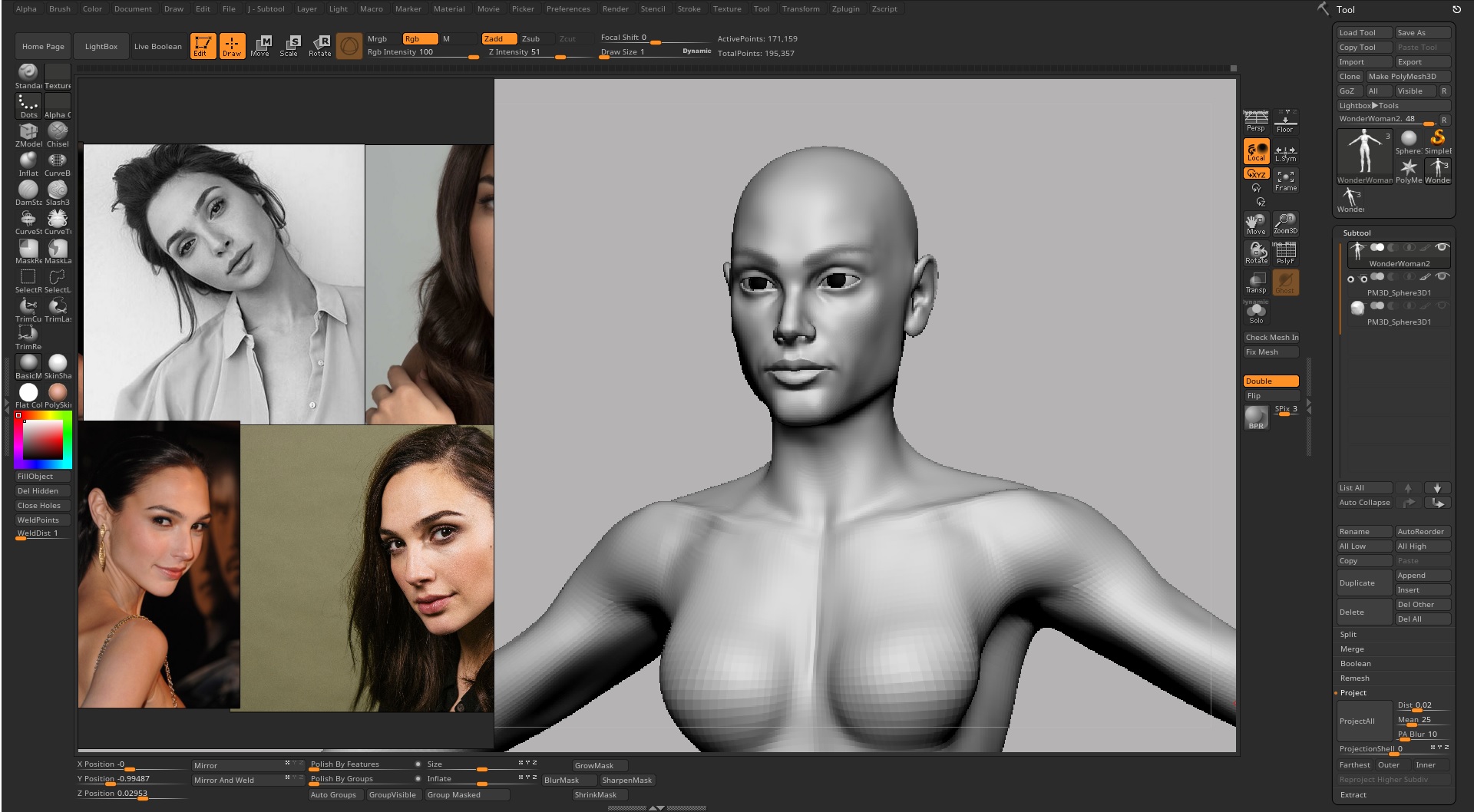Expand the Extract subpalette

[1353, 795]
